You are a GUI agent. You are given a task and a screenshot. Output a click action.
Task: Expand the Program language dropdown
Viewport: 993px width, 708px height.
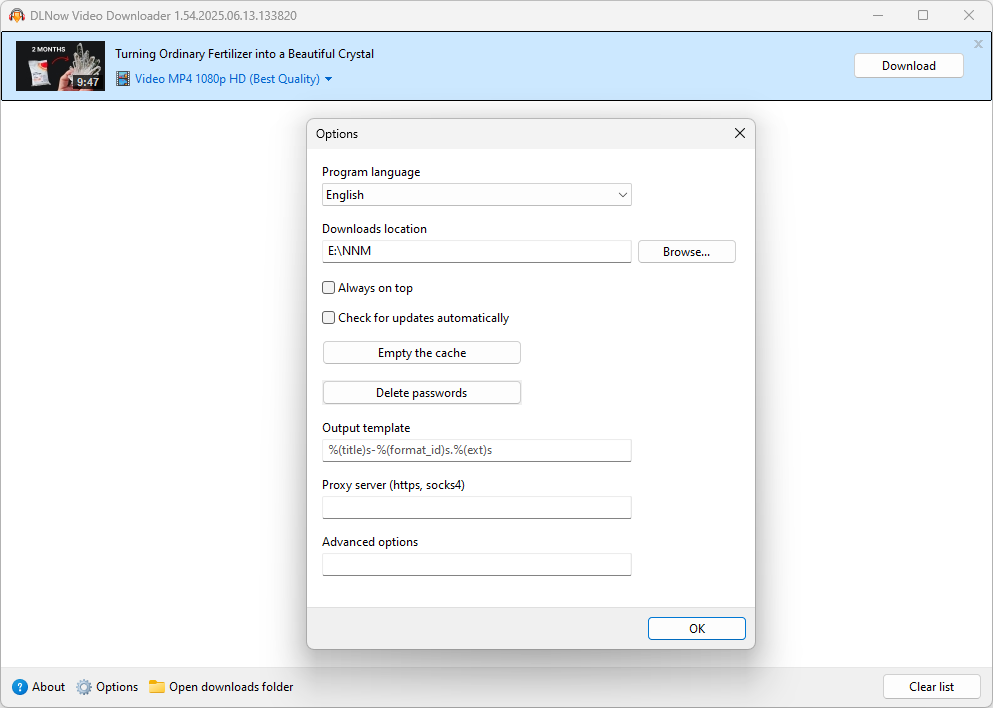click(x=476, y=194)
